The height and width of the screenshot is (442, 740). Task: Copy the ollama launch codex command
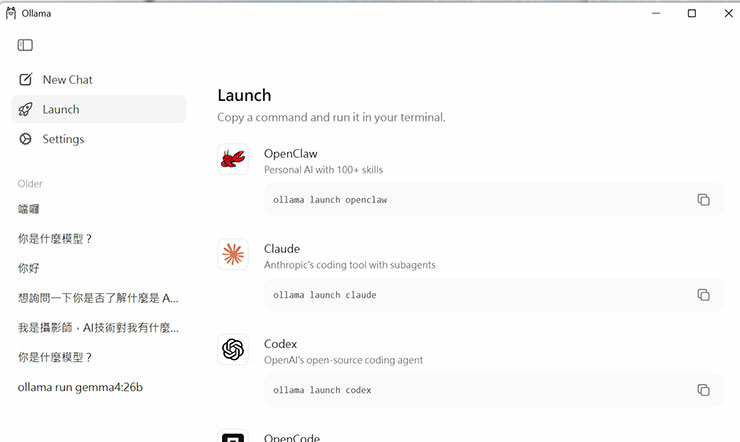click(x=703, y=390)
